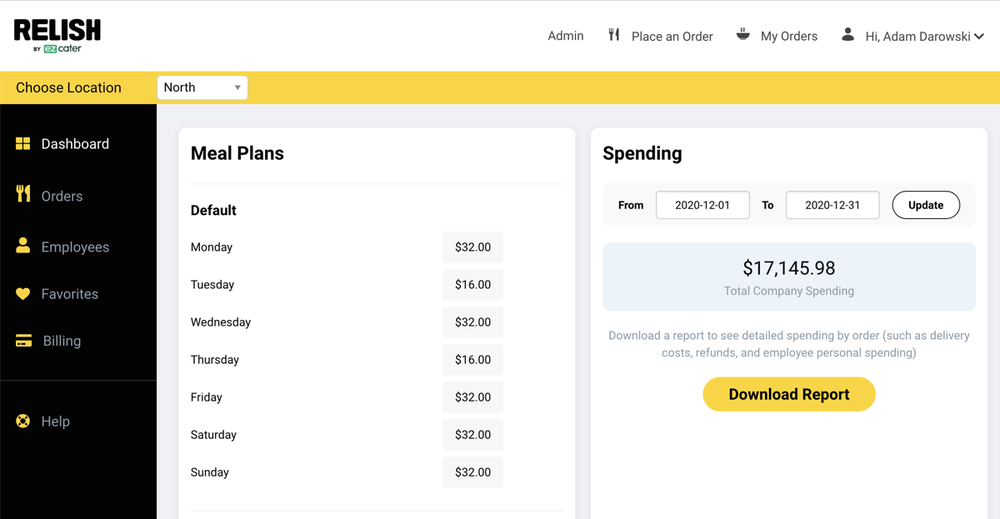Screen dimensions: 1000x519
Task: Click the Dashboard grid icon in sidebar
Action: tap(23, 144)
